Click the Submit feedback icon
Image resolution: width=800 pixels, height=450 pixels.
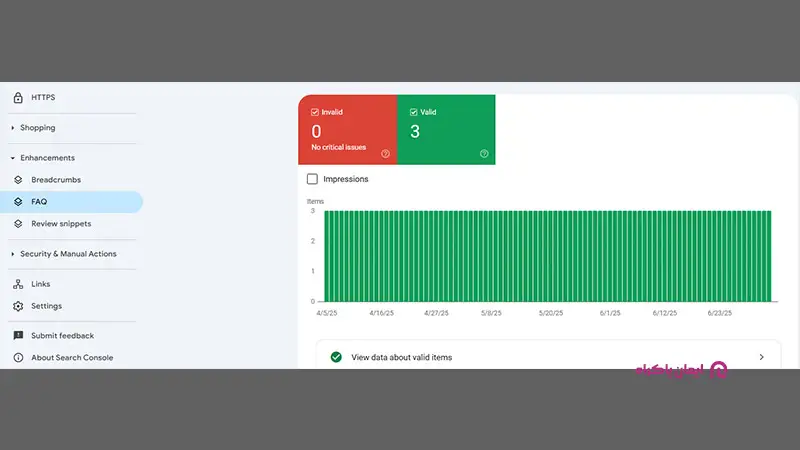(x=18, y=336)
